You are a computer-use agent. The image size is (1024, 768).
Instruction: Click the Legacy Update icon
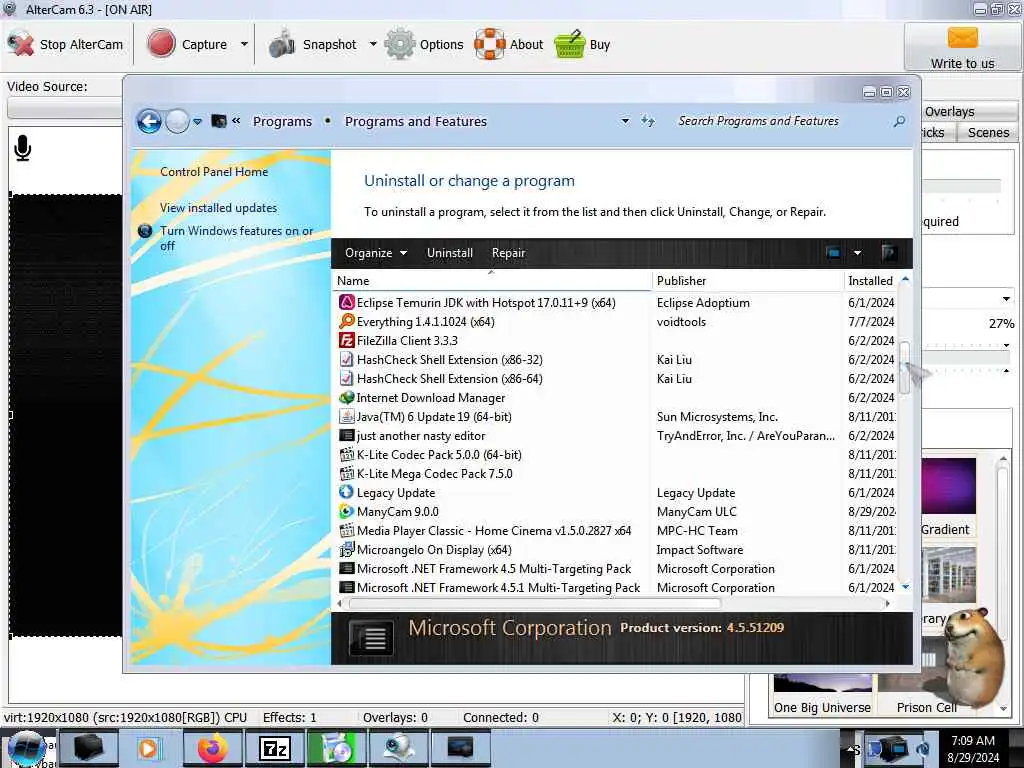pos(347,492)
